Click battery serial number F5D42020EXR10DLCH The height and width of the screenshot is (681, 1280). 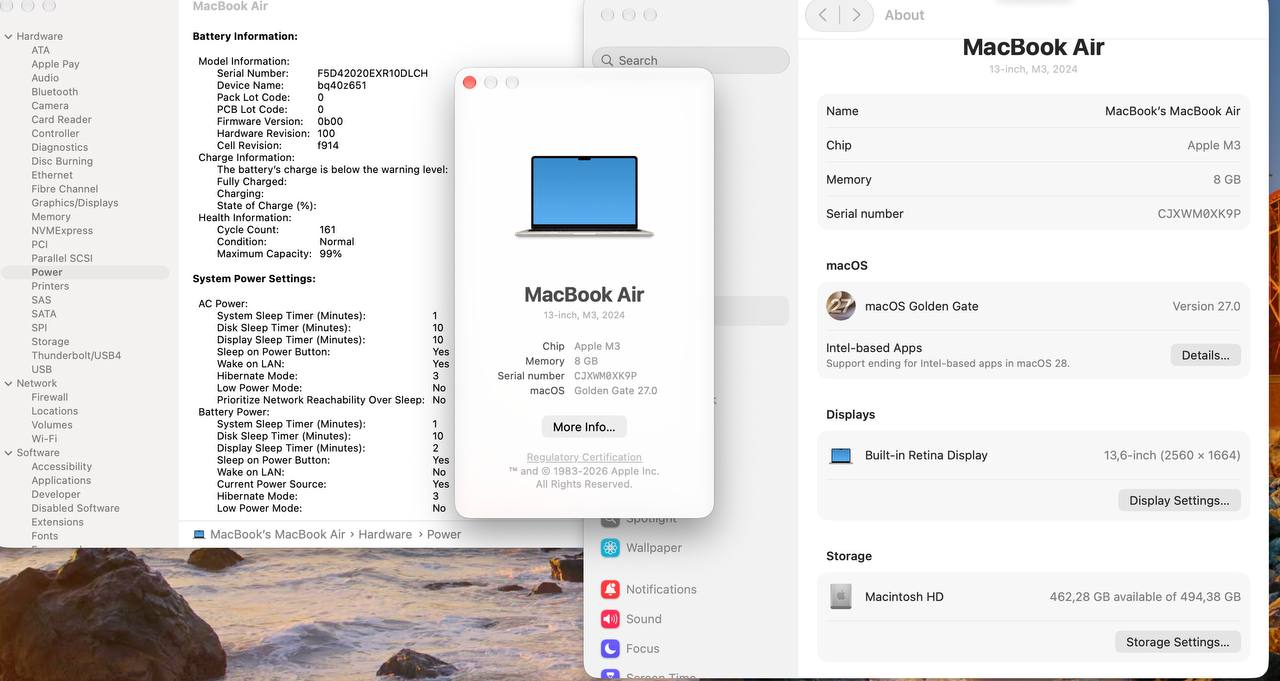372,73
